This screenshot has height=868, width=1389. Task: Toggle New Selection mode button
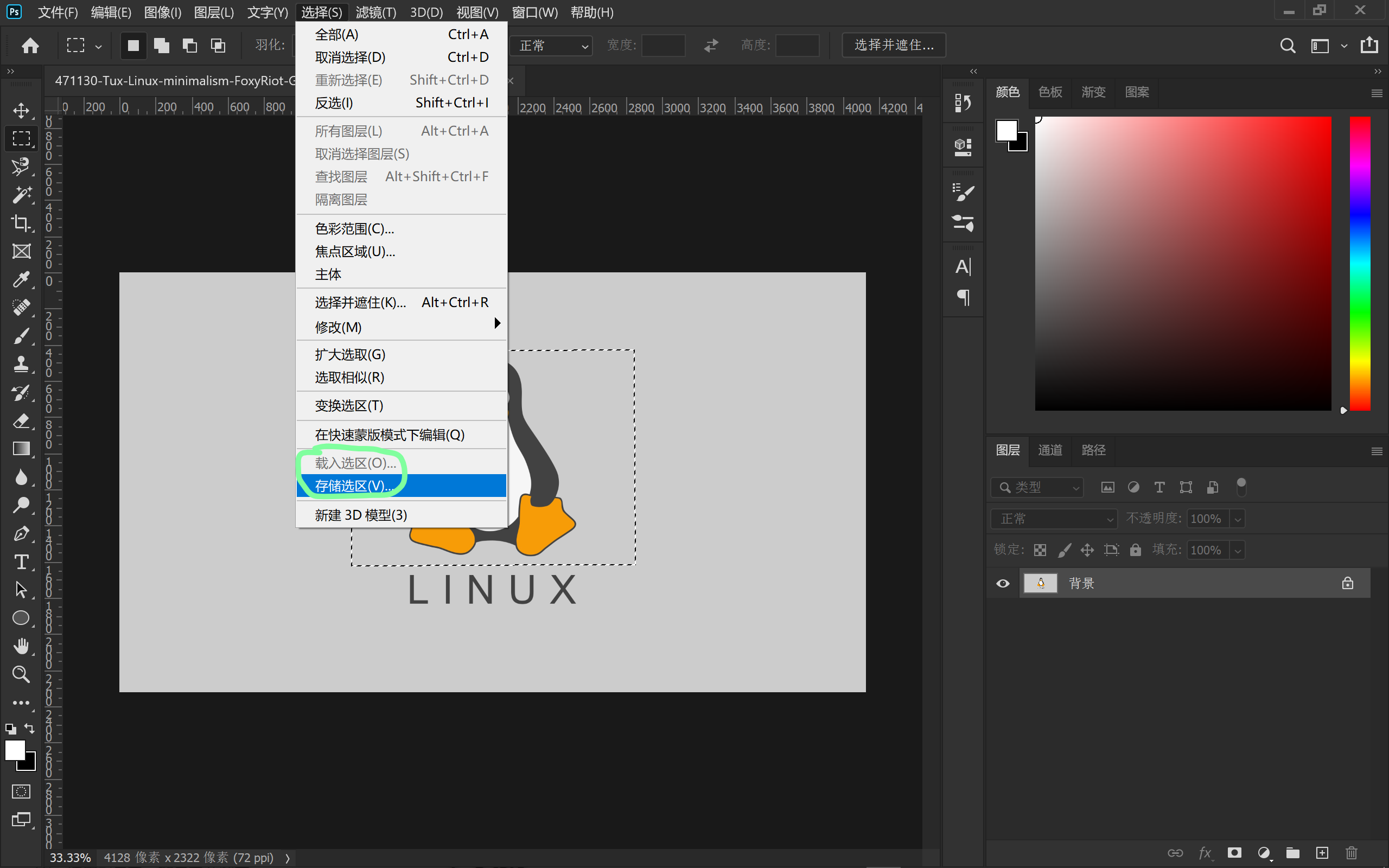pyautogui.click(x=133, y=46)
